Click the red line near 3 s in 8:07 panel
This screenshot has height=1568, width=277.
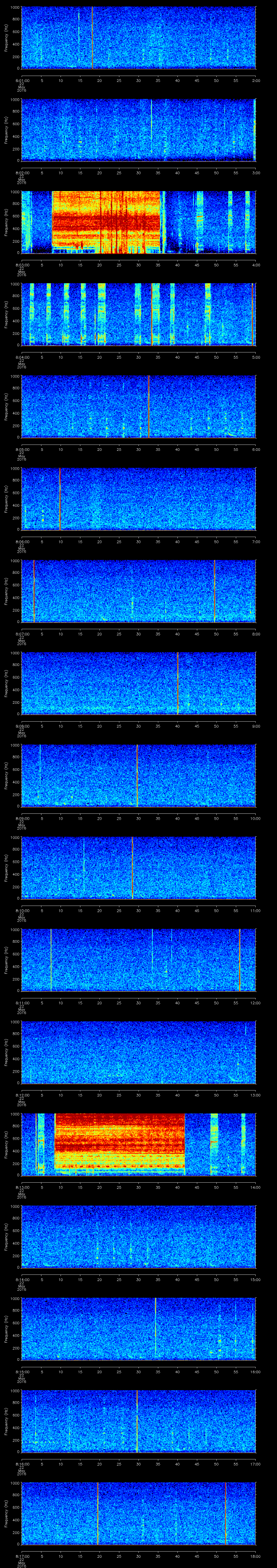click(34, 591)
